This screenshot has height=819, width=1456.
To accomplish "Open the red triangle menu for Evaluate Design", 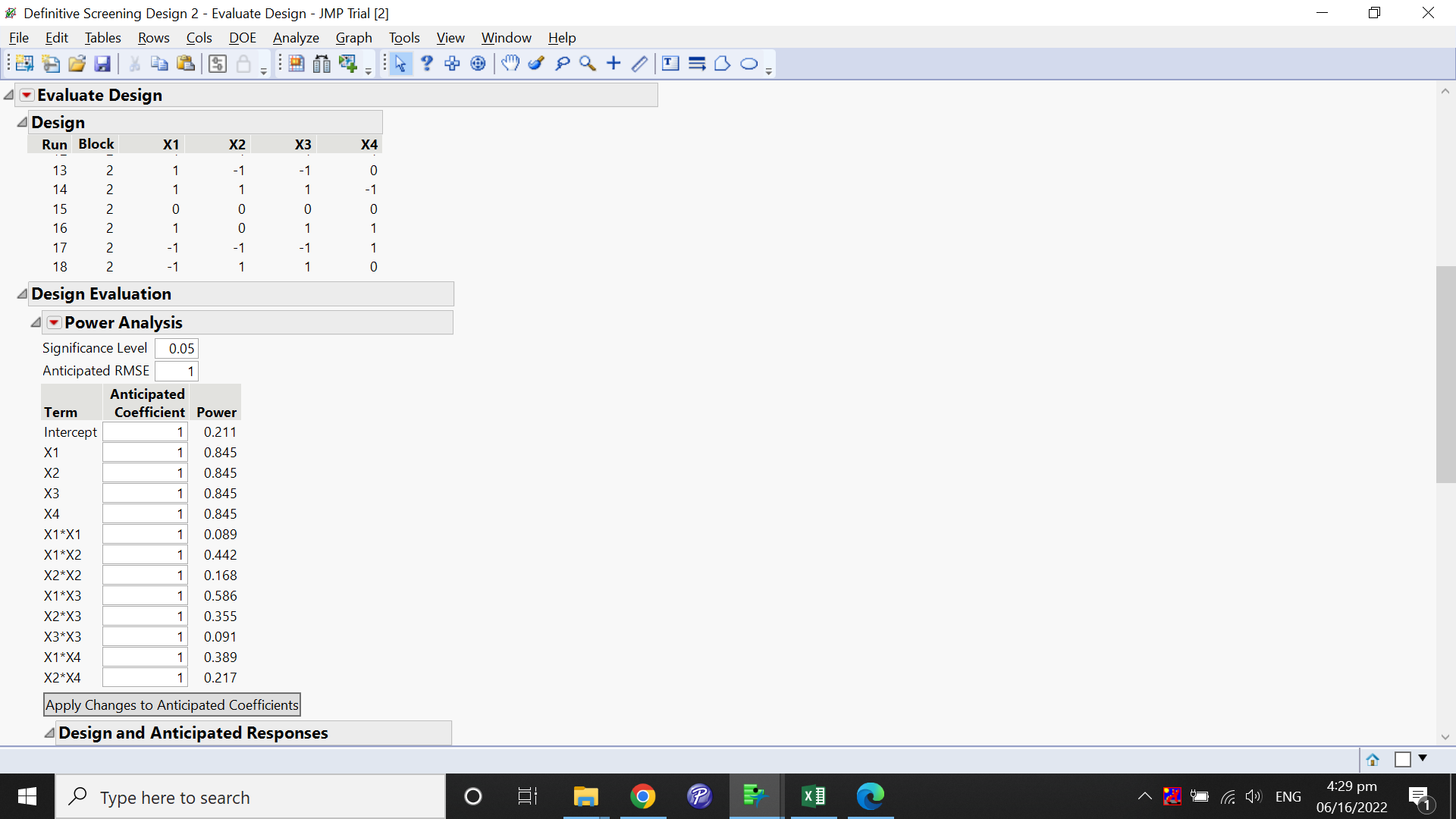I will pos(26,95).
